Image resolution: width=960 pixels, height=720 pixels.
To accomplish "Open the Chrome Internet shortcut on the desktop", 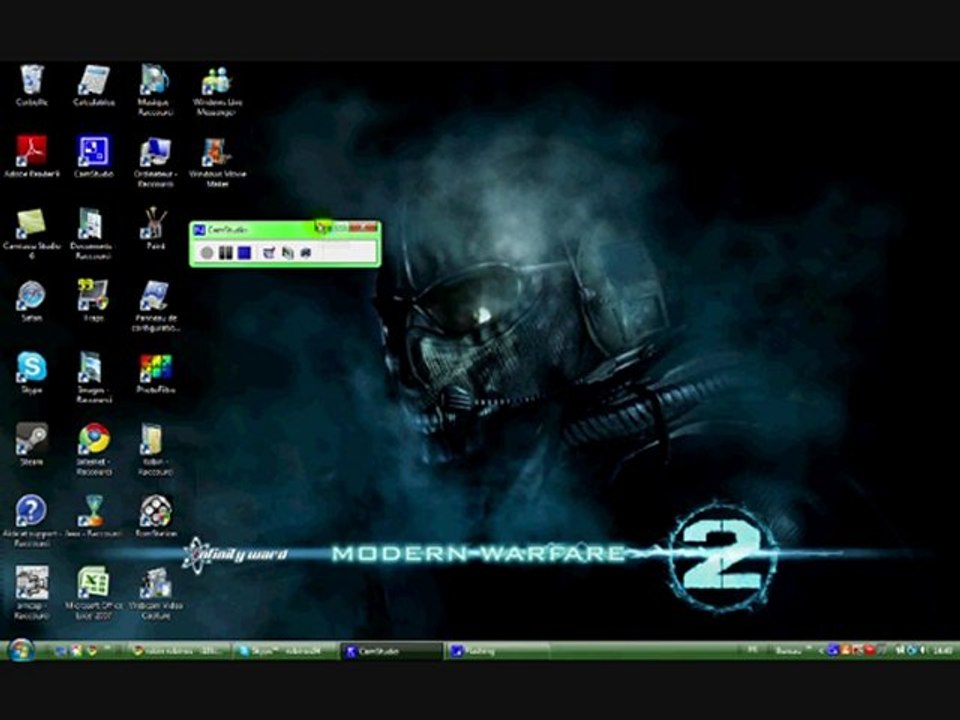I will pos(94,449).
